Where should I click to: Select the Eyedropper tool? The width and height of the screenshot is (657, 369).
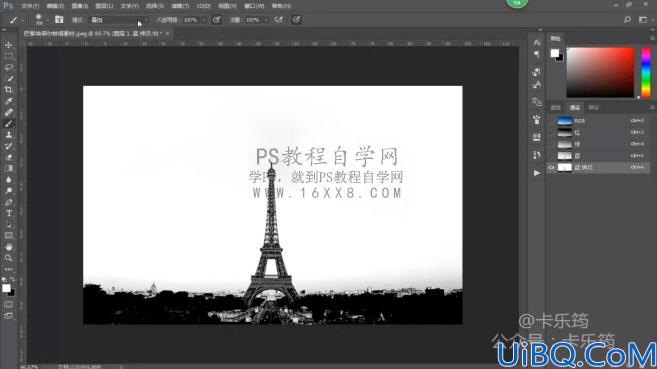[x=8, y=101]
